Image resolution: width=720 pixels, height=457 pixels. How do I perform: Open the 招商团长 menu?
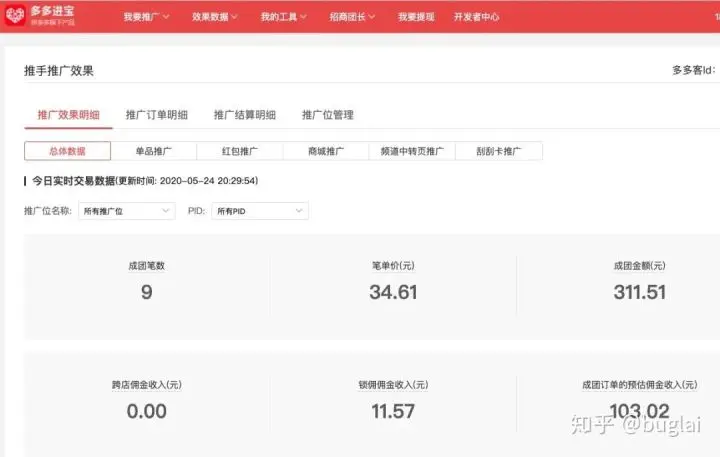click(352, 17)
